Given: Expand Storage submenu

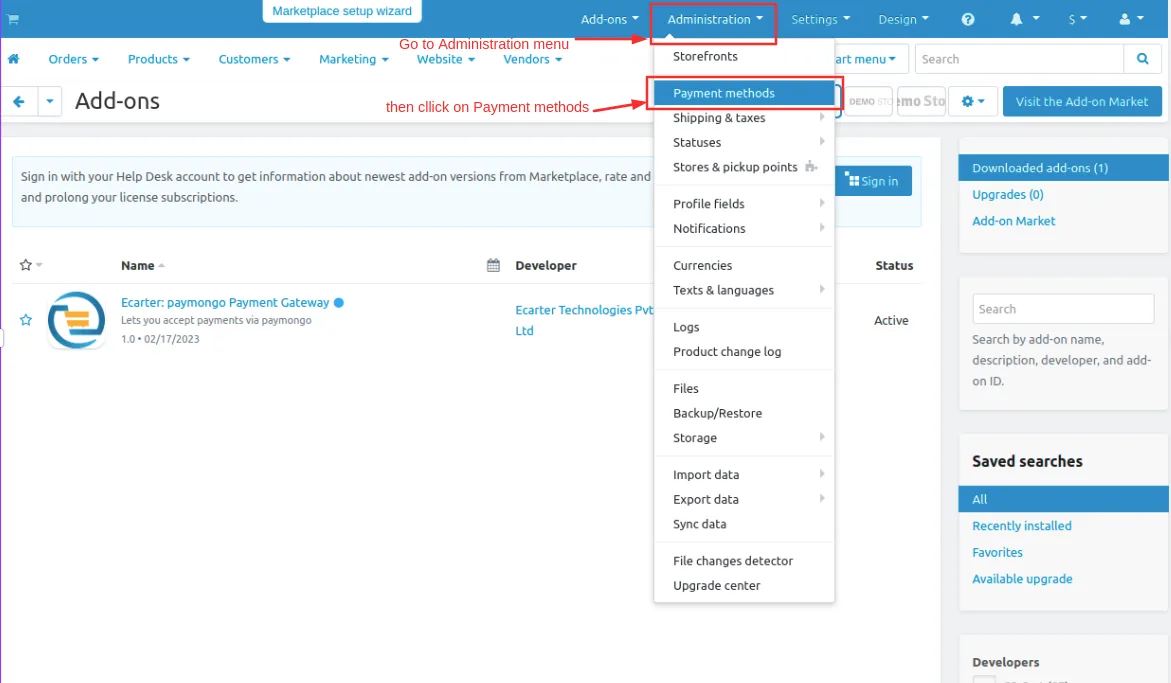Looking at the screenshot, I should pos(744,437).
